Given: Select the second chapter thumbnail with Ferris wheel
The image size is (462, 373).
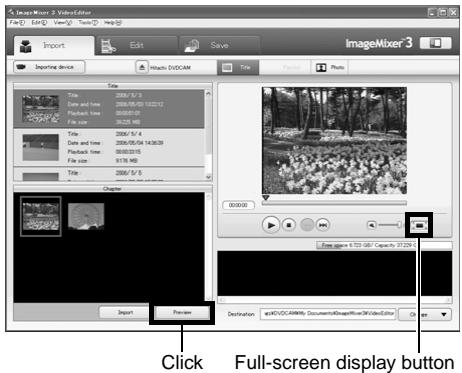Looking at the screenshot, I should 86,216.
